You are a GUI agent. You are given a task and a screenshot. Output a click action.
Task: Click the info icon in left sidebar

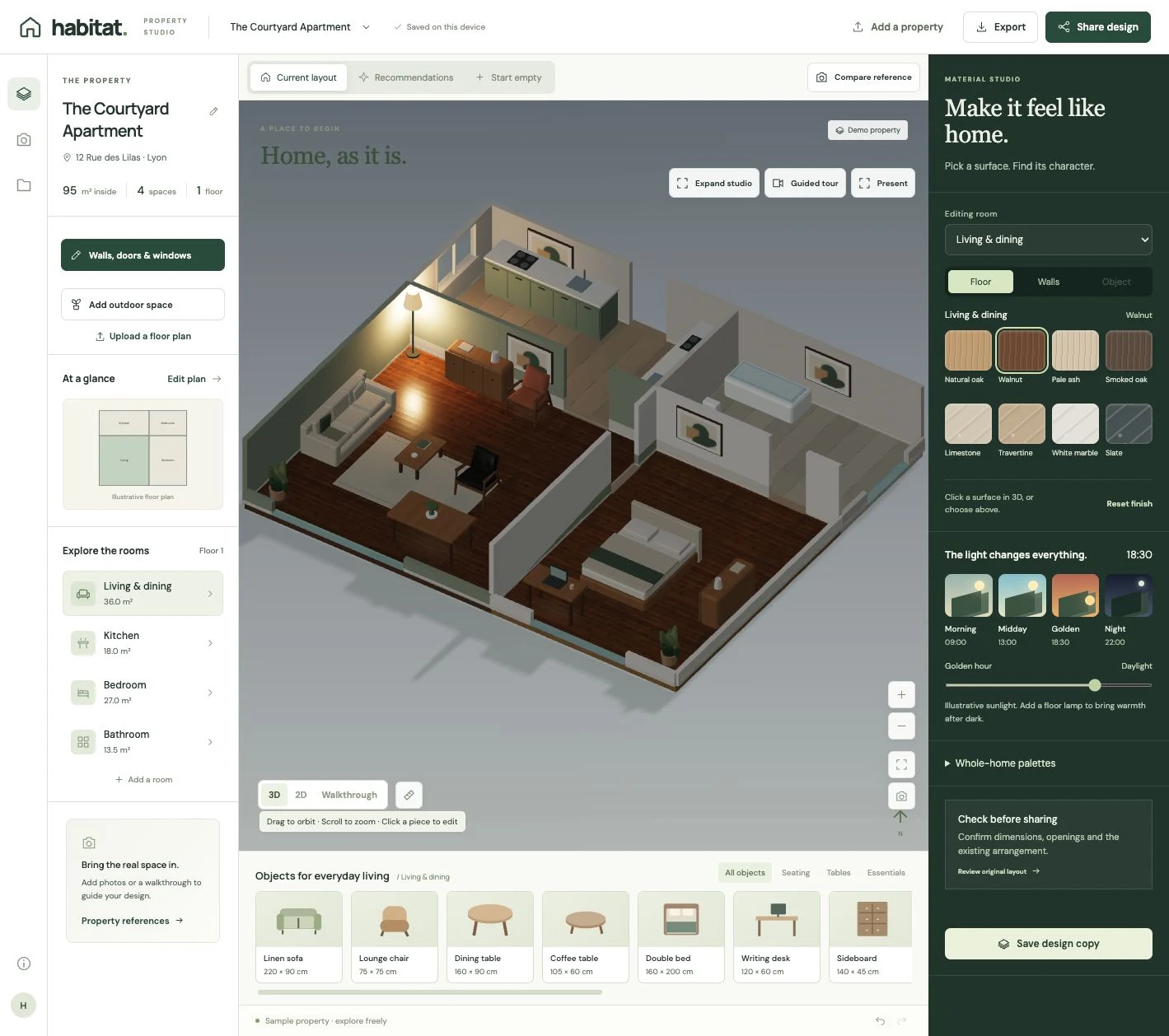tap(24, 964)
